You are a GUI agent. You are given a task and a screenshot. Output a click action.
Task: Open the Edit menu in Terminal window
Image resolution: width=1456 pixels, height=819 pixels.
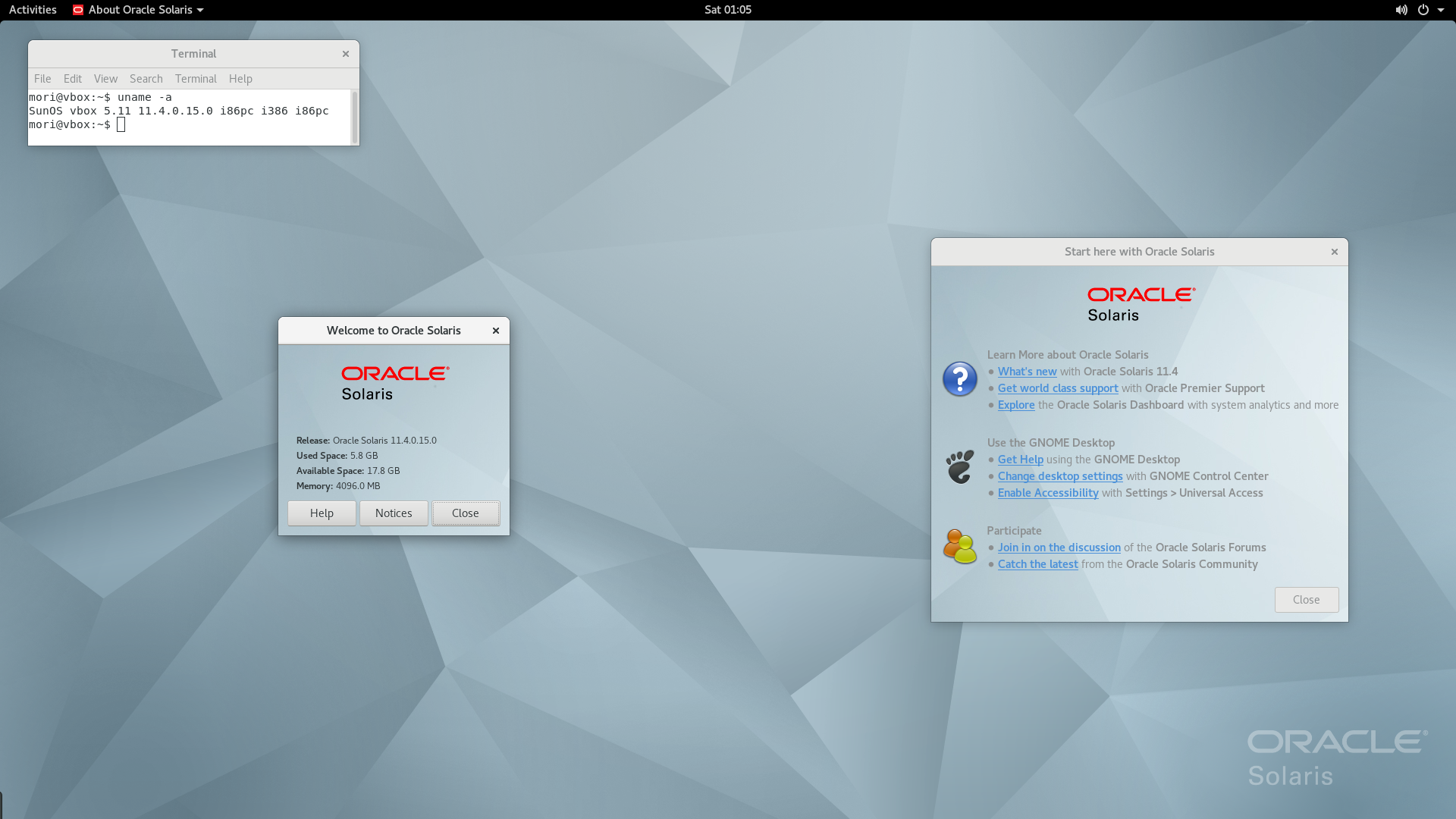point(72,78)
